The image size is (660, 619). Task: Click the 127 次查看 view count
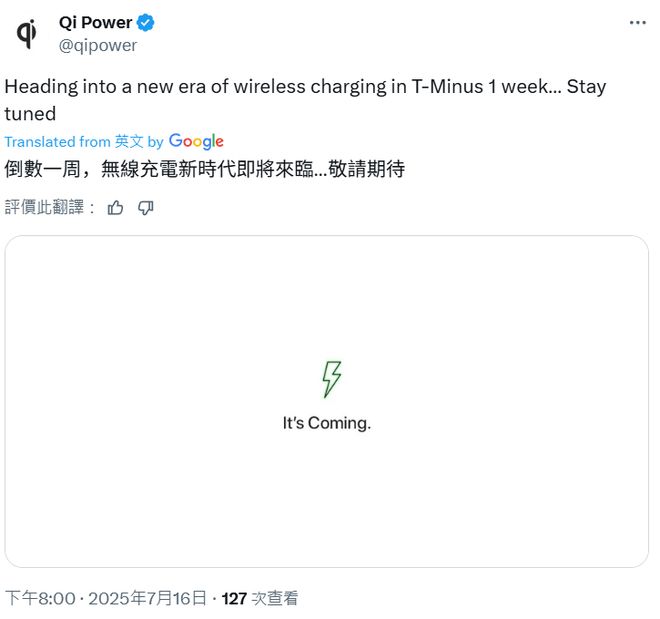[x=260, y=598]
